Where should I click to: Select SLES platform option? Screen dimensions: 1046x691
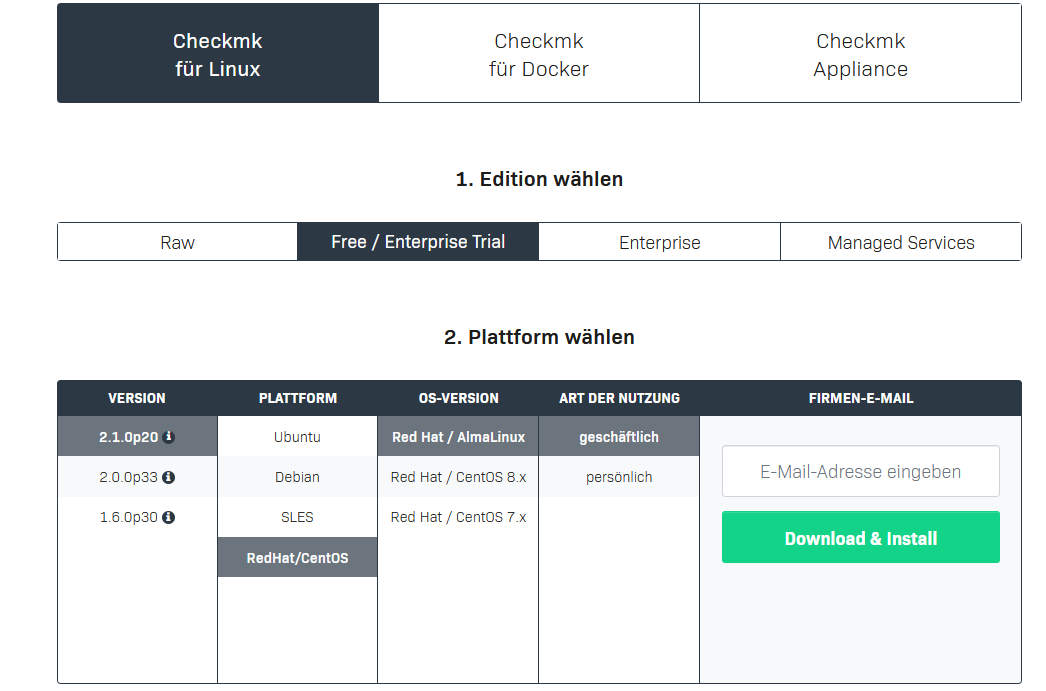coord(297,517)
